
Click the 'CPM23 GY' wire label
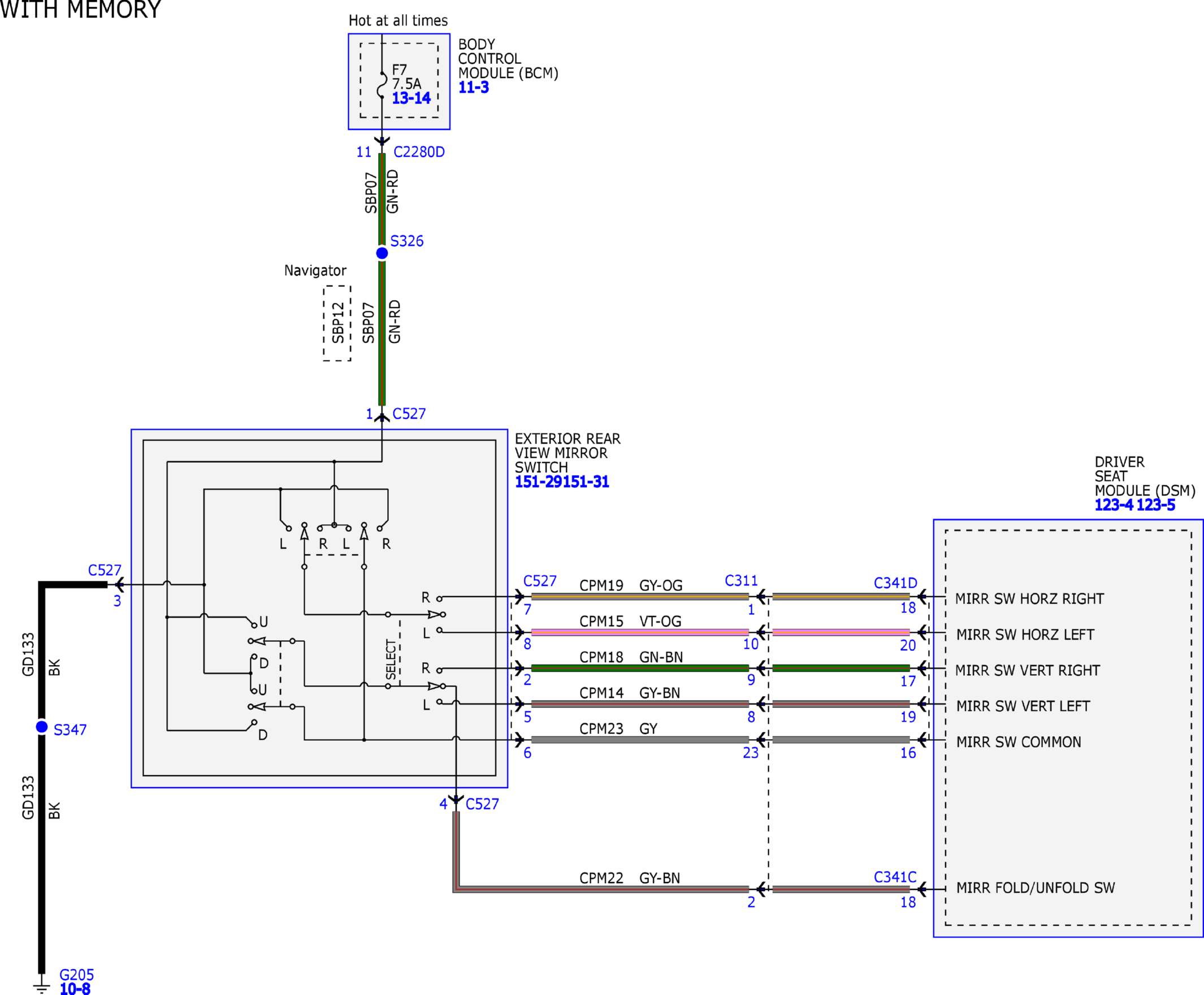point(618,729)
